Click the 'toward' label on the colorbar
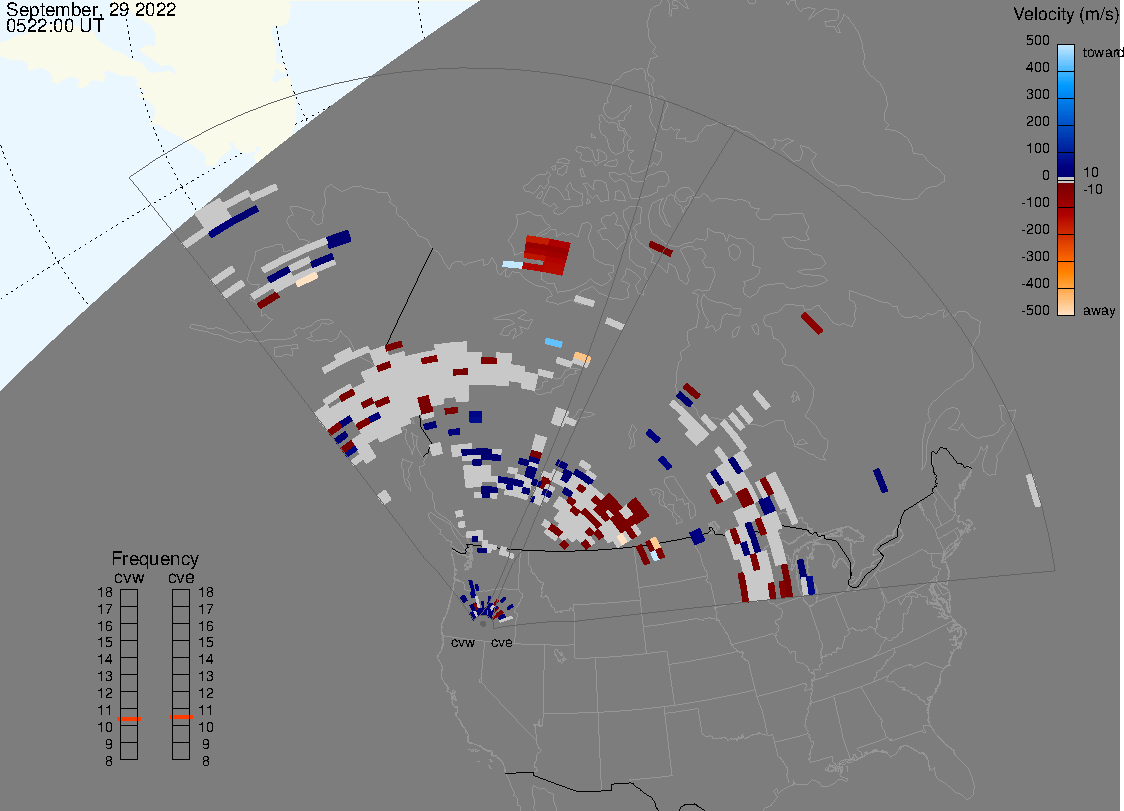This screenshot has height=811, width=1124. tap(1102, 52)
